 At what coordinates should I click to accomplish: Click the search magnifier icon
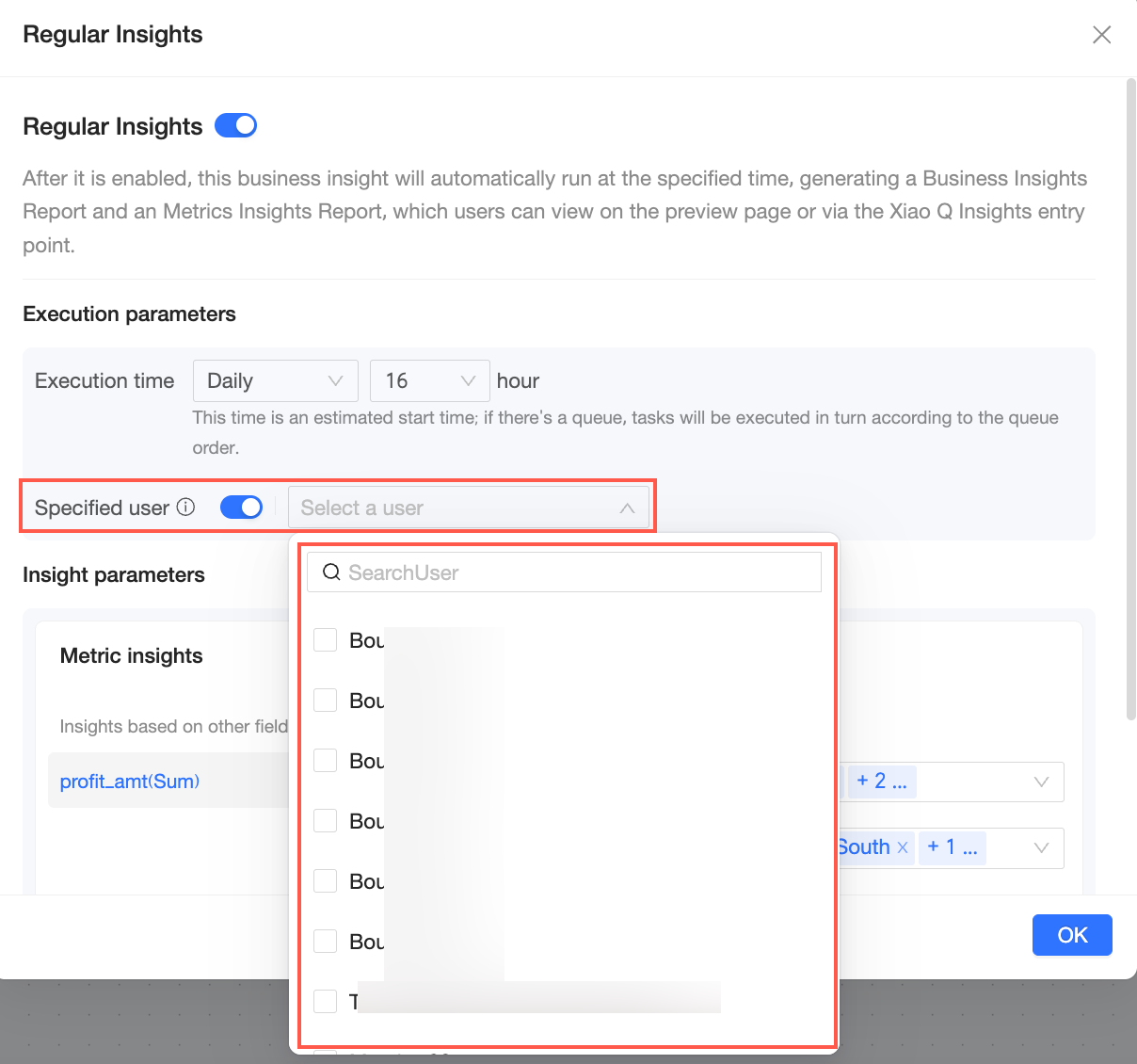pyautogui.click(x=330, y=572)
